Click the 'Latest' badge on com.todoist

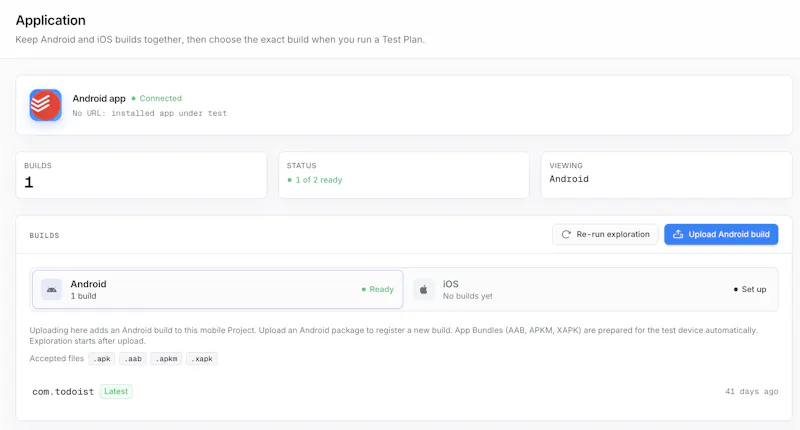[116, 391]
